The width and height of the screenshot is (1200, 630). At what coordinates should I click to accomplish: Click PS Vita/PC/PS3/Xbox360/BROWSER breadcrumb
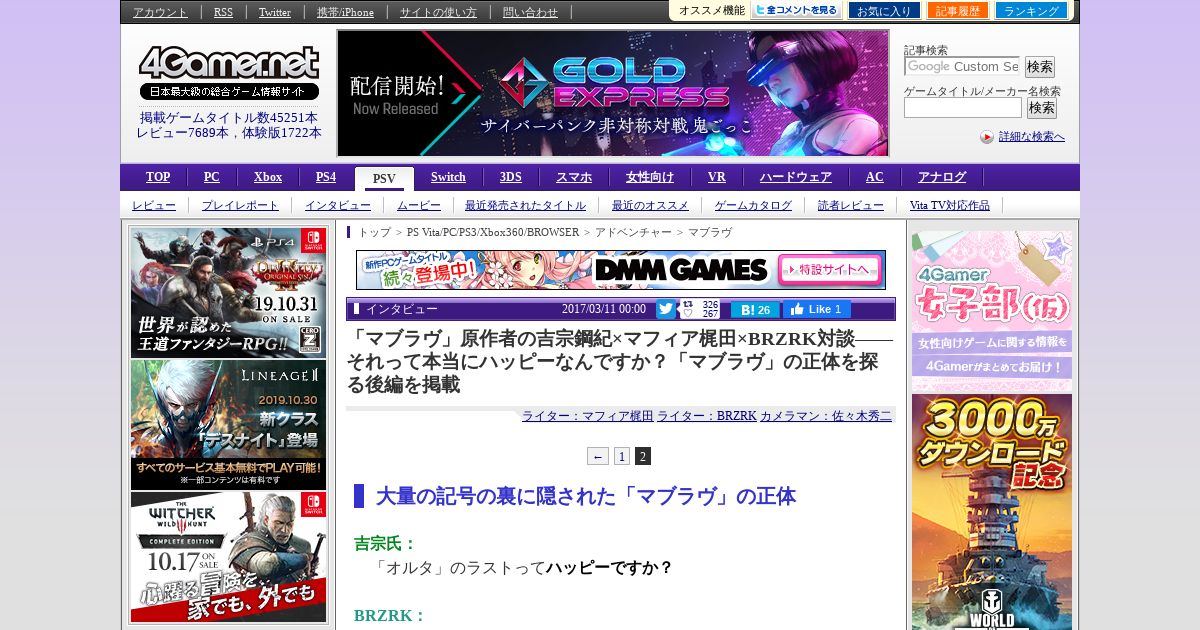click(493, 232)
